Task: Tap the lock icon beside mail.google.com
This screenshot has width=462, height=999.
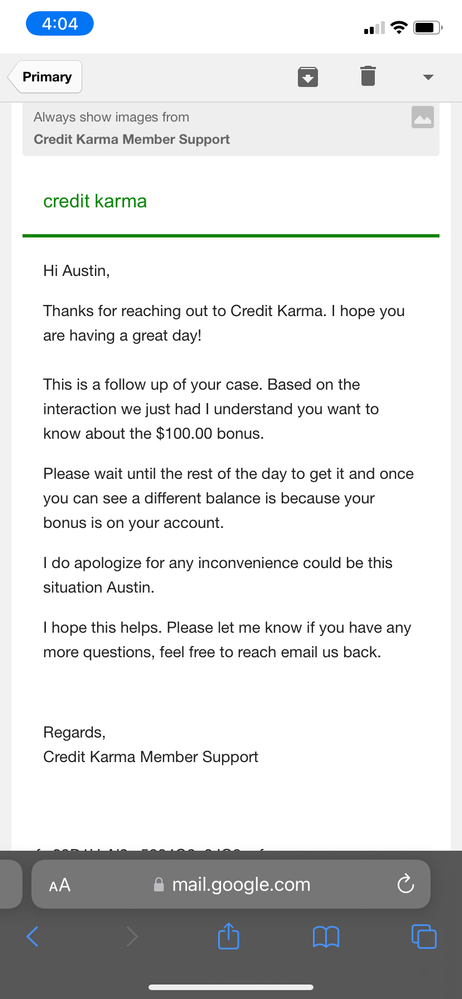Action: [159, 884]
